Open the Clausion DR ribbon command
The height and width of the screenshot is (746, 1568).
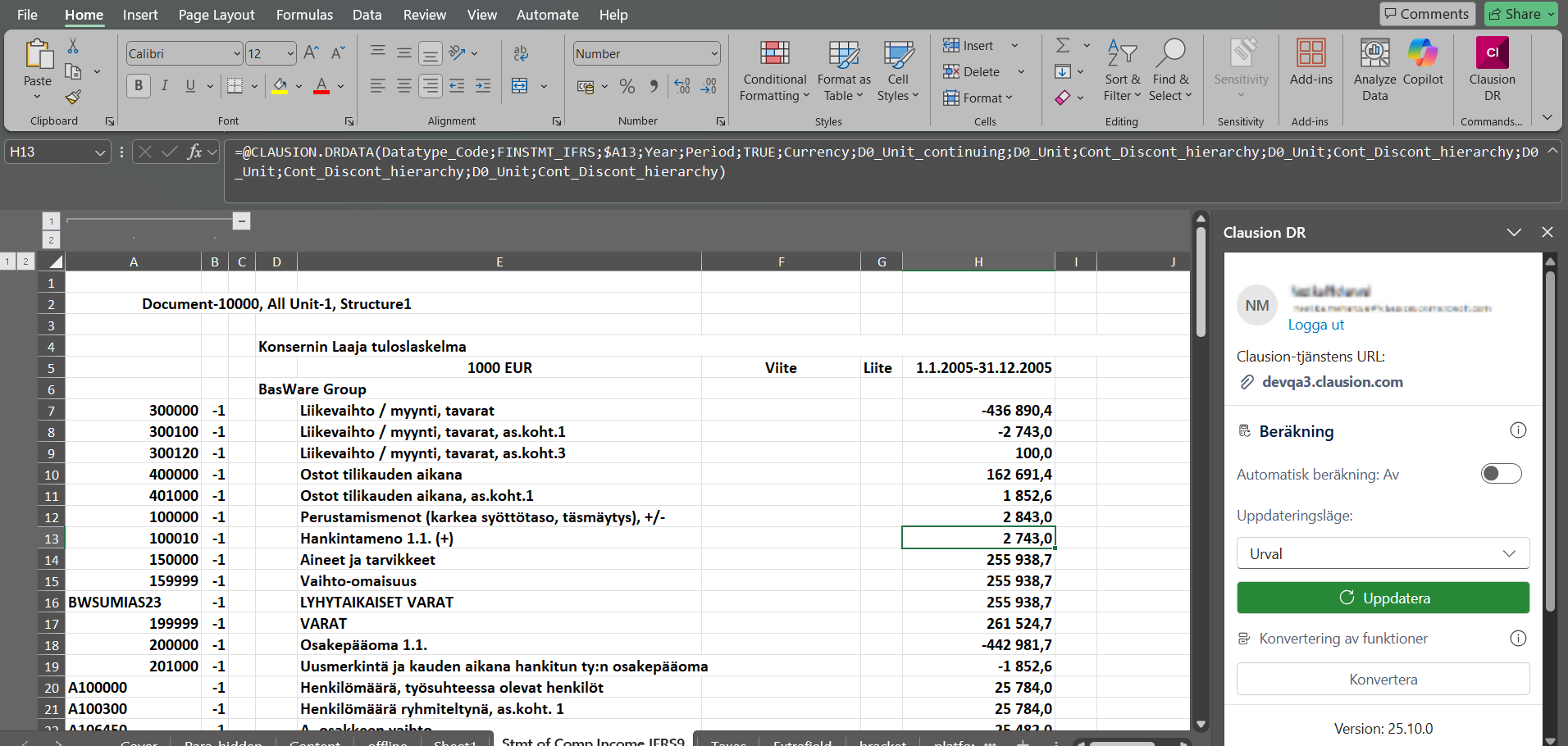(x=1492, y=70)
